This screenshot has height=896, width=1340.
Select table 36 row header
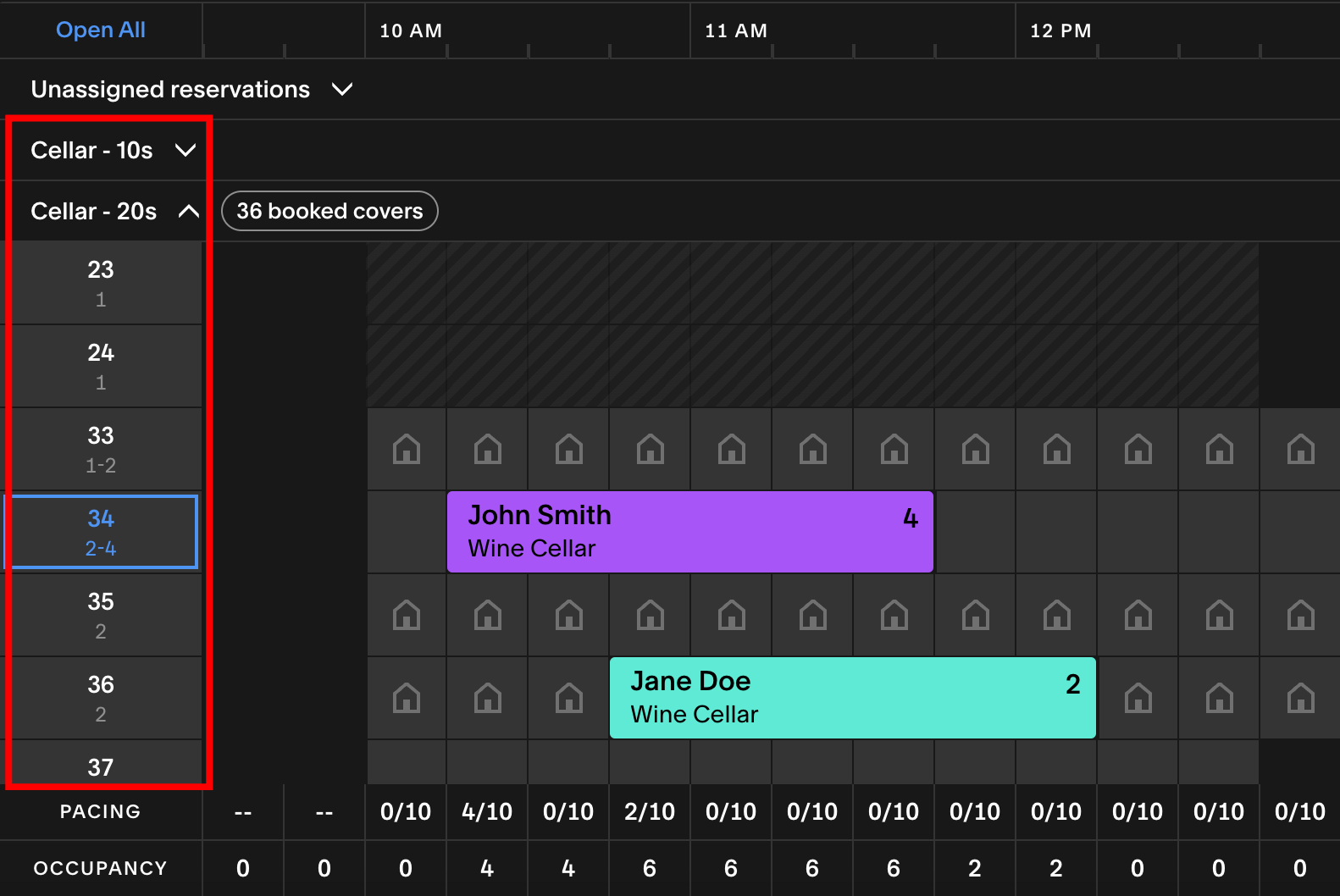pos(101,698)
